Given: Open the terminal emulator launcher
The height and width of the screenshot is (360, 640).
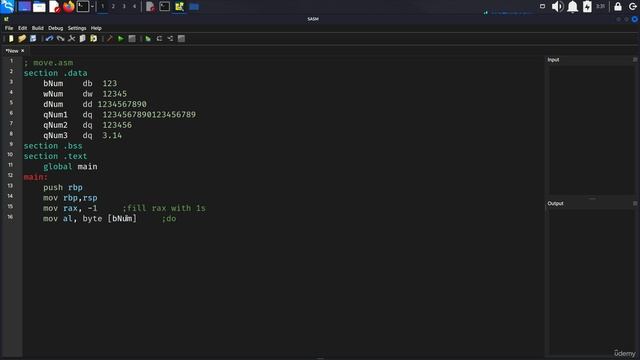Looking at the screenshot, I should (x=83, y=7).
